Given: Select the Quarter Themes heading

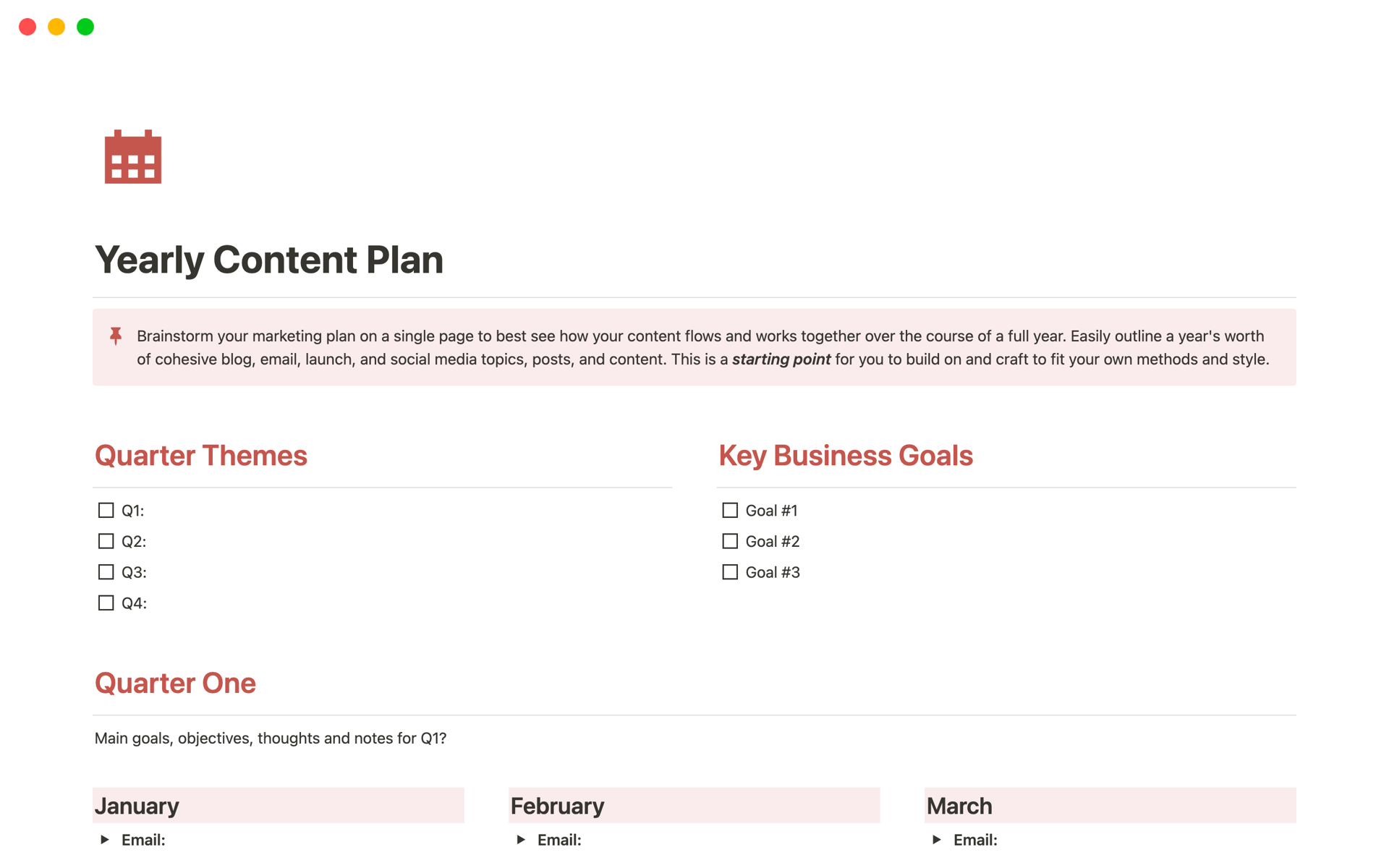Looking at the screenshot, I should coord(201,456).
